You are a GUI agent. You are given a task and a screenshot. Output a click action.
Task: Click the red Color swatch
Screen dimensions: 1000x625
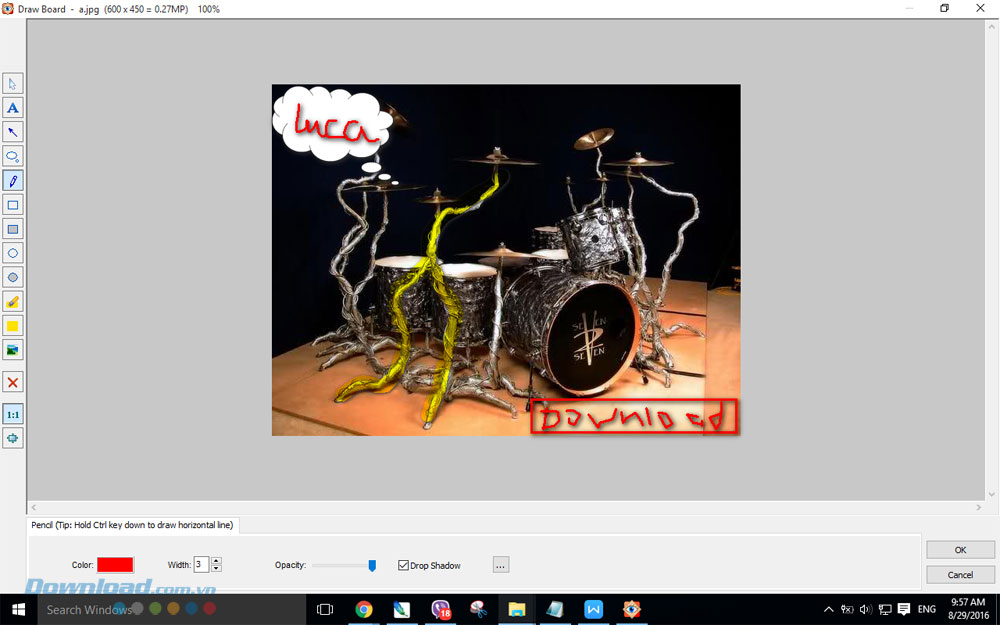(115, 565)
